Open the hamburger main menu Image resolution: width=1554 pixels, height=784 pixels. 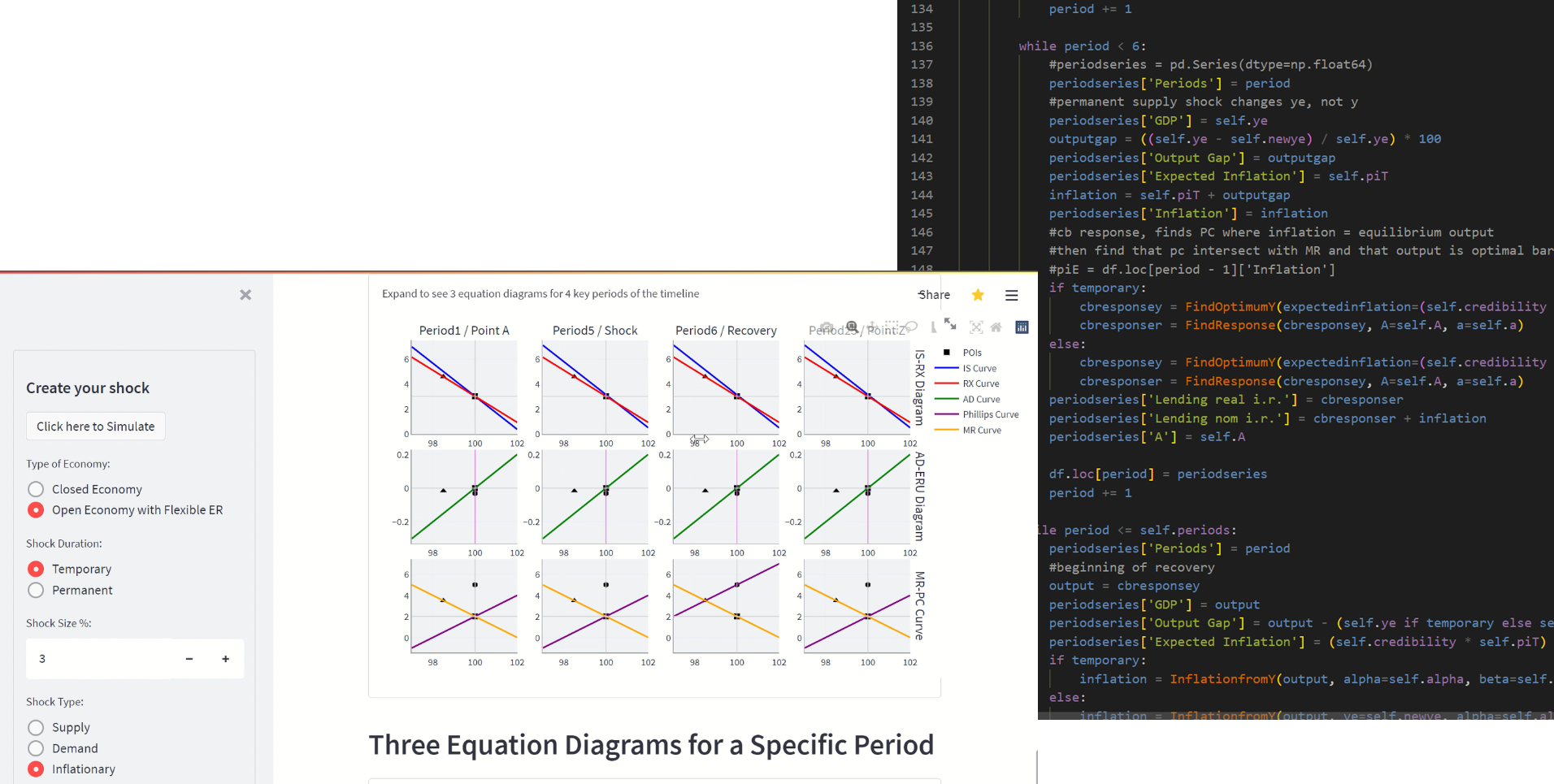pos(1011,296)
